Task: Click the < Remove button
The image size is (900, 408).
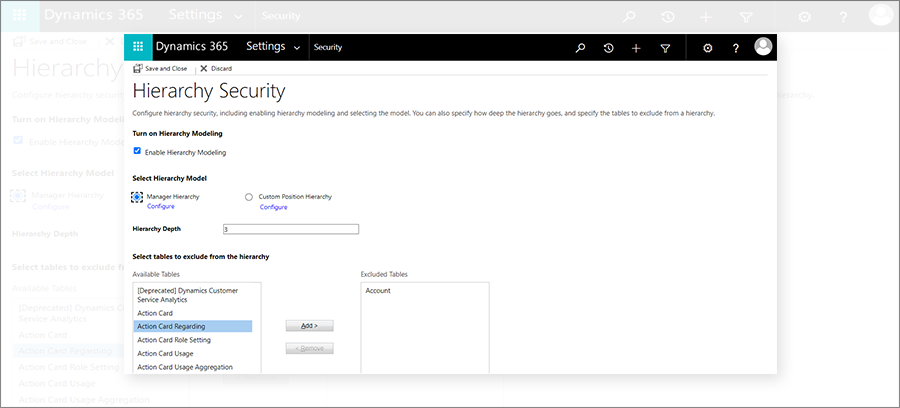Action: [309, 348]
